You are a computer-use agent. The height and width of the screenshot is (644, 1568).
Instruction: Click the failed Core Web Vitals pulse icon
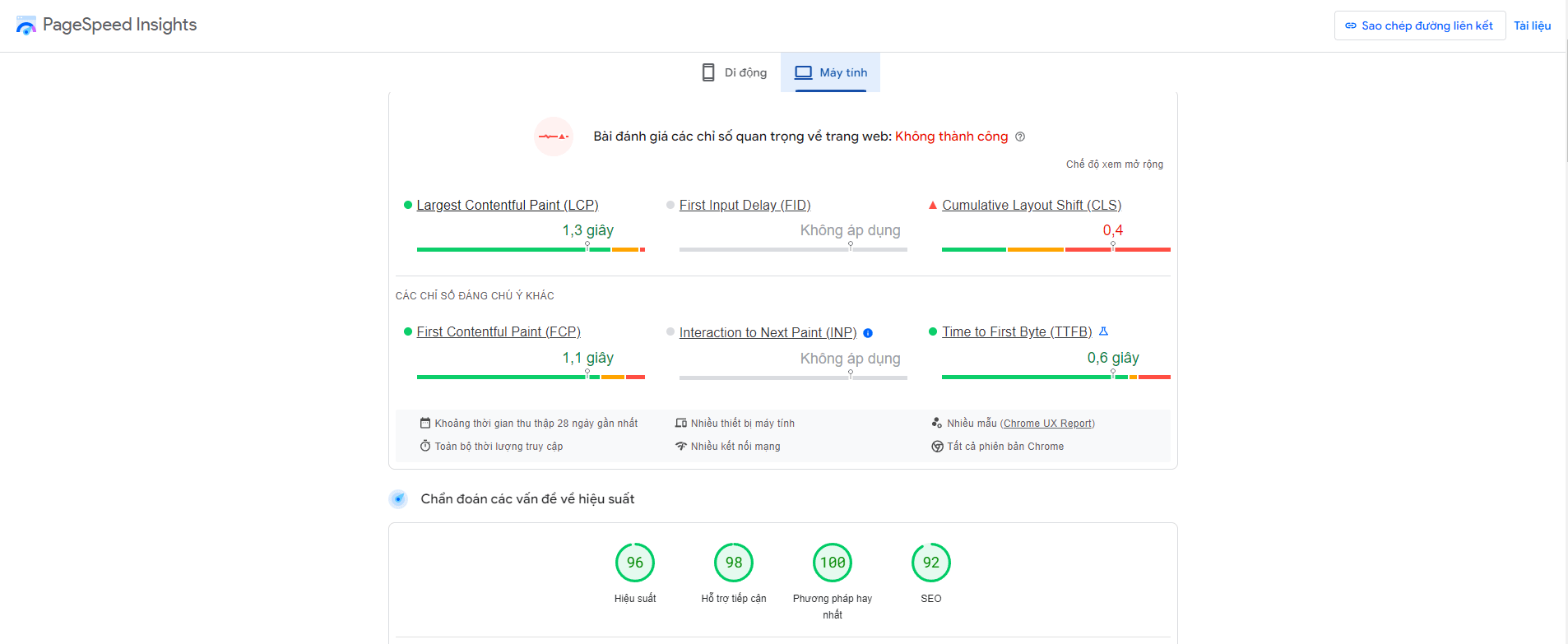coord(553,137)
